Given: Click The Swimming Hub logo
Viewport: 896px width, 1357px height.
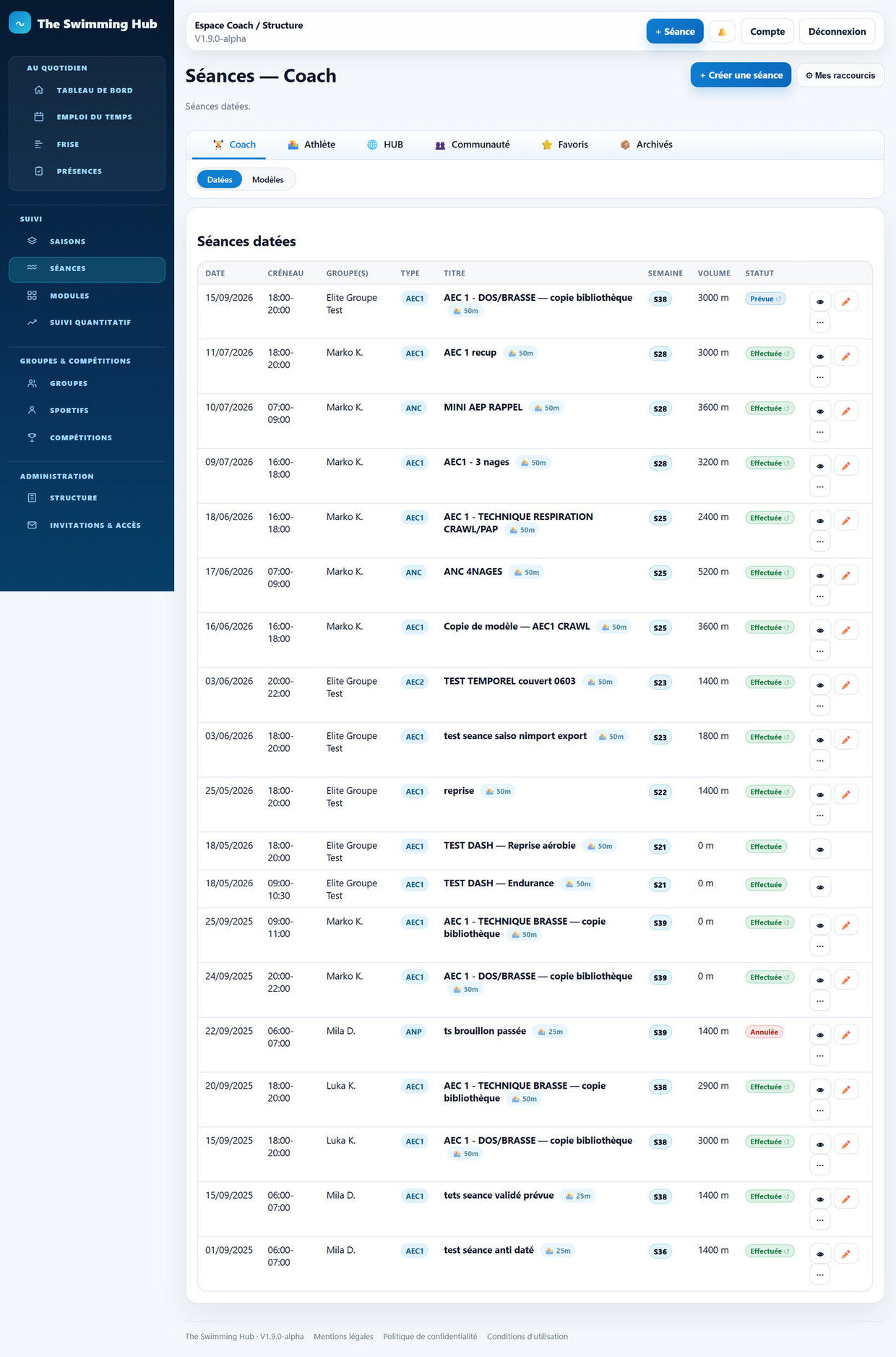Looking at the screenshot, I should (x=83, y=23).
